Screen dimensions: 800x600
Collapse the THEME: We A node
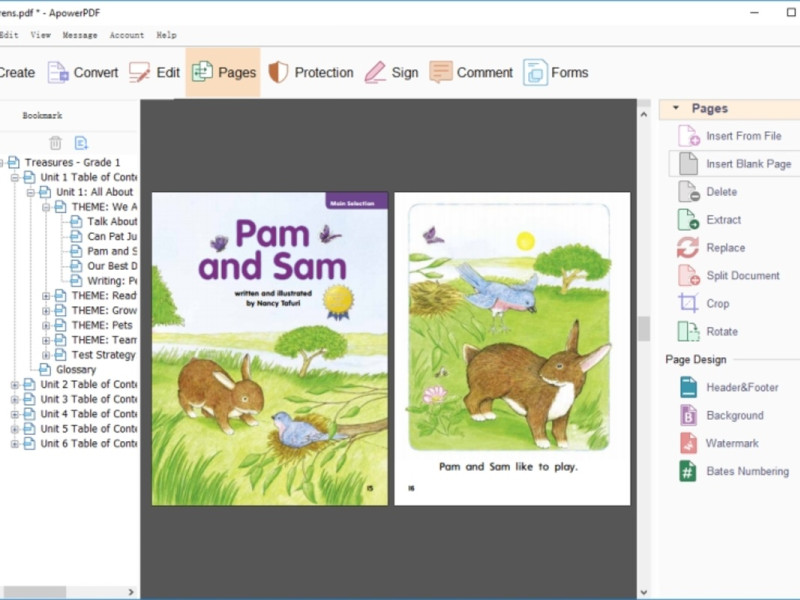click(46, 207)
